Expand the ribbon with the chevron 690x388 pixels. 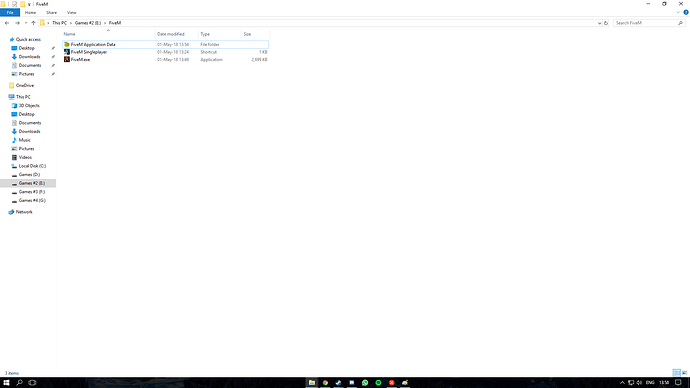click(x=678, y=13)
